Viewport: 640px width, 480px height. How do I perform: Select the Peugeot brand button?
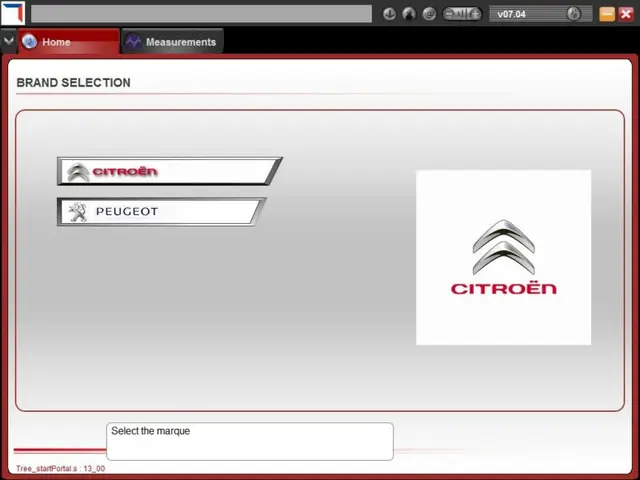click(x=161, y=211)
